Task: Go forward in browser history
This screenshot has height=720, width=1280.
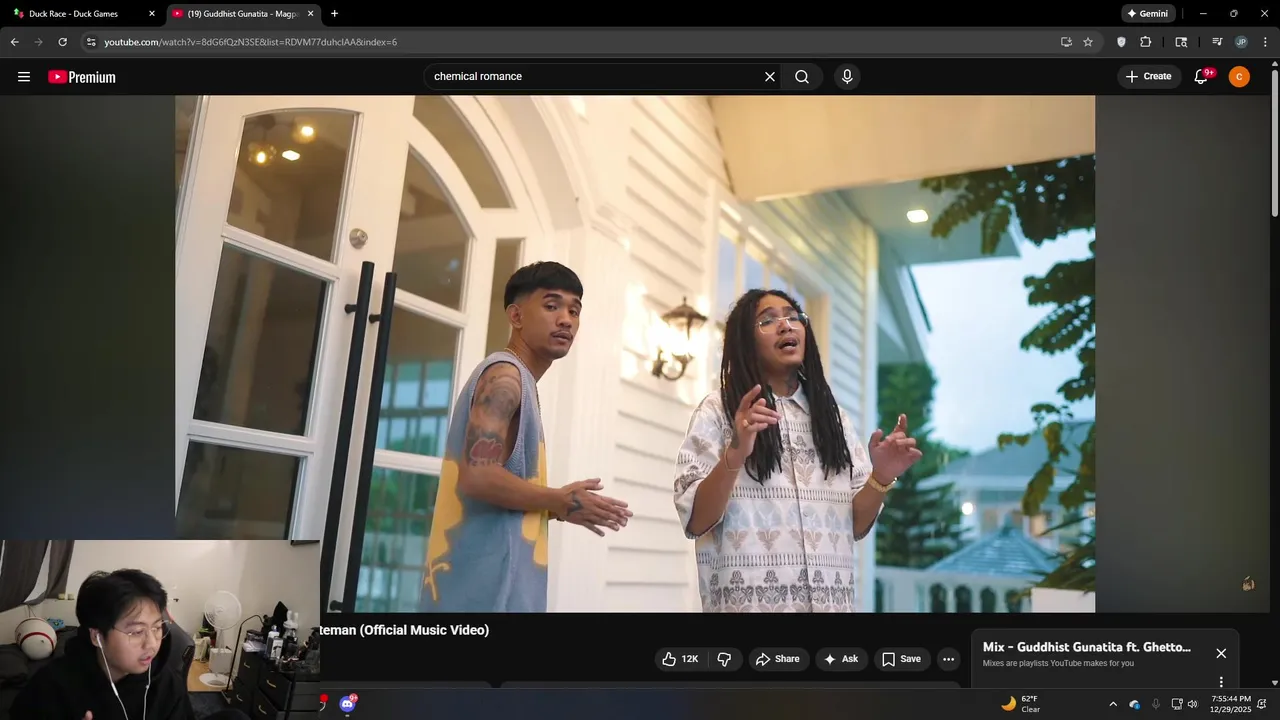Action: [x=38, y=42]
